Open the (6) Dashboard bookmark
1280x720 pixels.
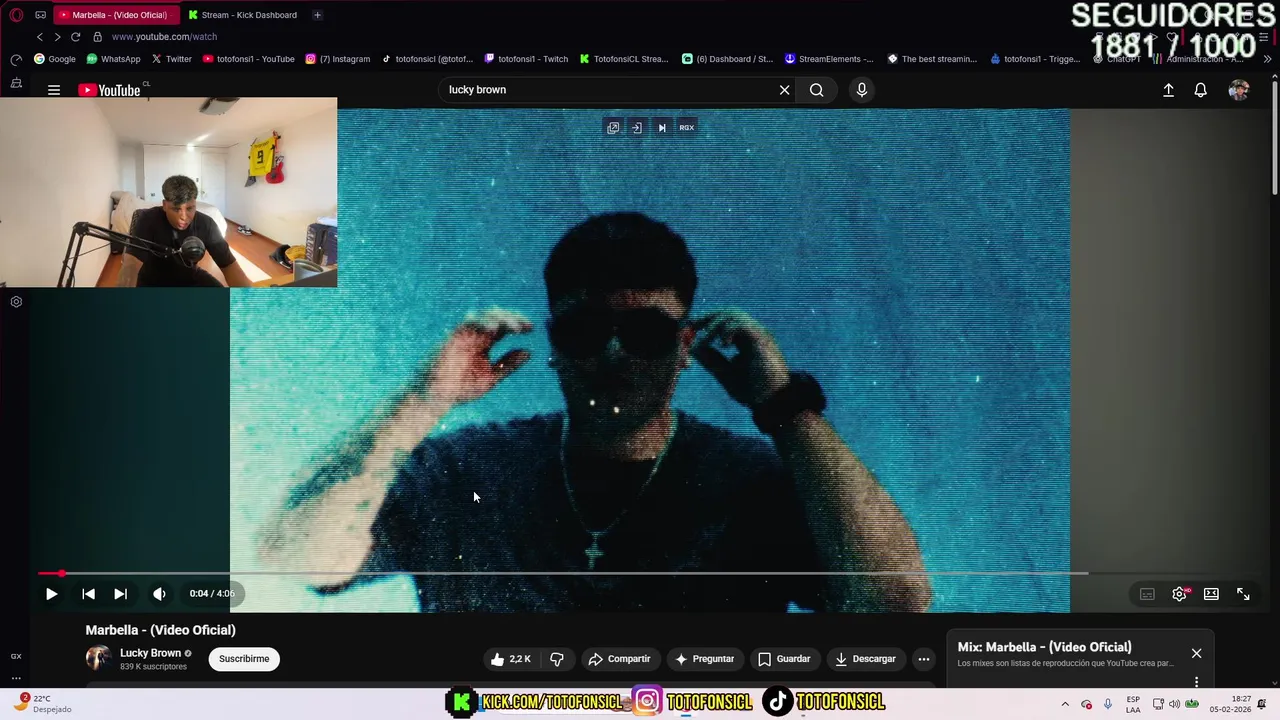click(x=727, y=59)
